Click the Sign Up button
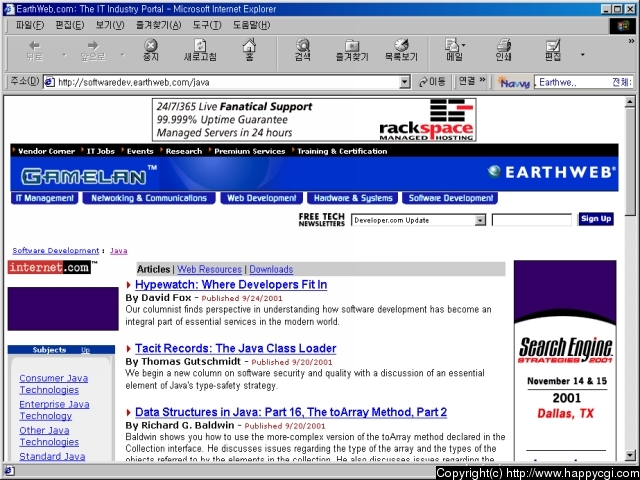Viewport: 640px width, 480px height. point(596,219)
